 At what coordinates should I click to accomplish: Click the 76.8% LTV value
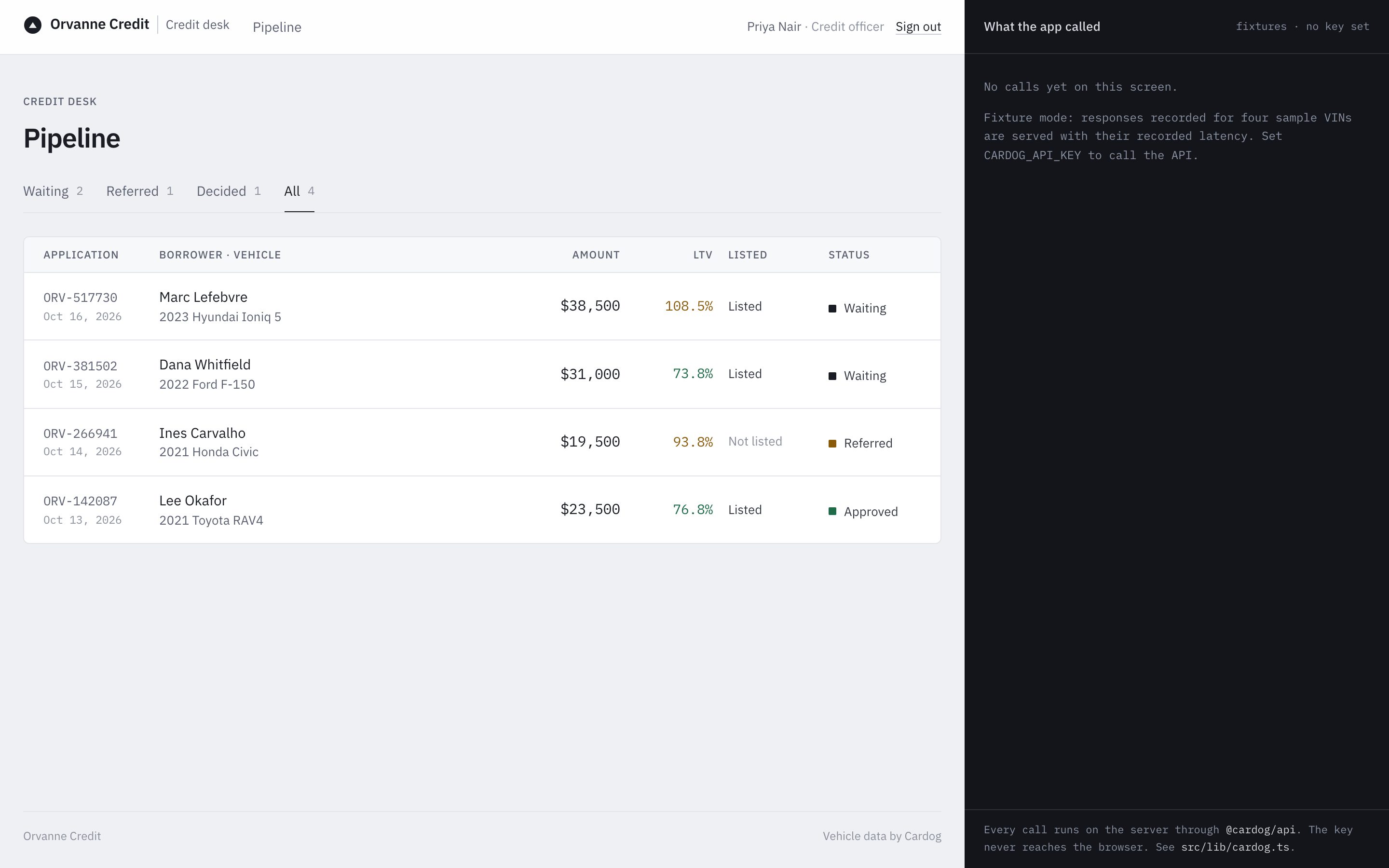693,509
